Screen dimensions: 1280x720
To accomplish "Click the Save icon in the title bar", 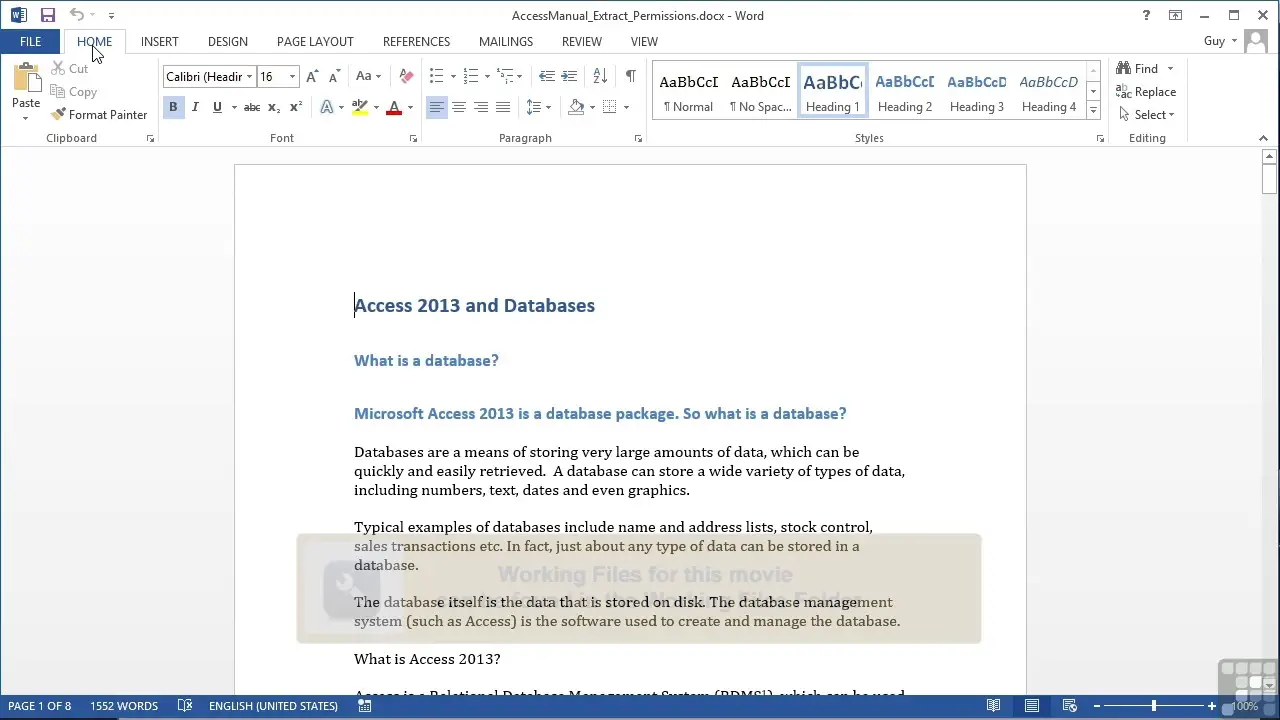I will coord(47,15).
